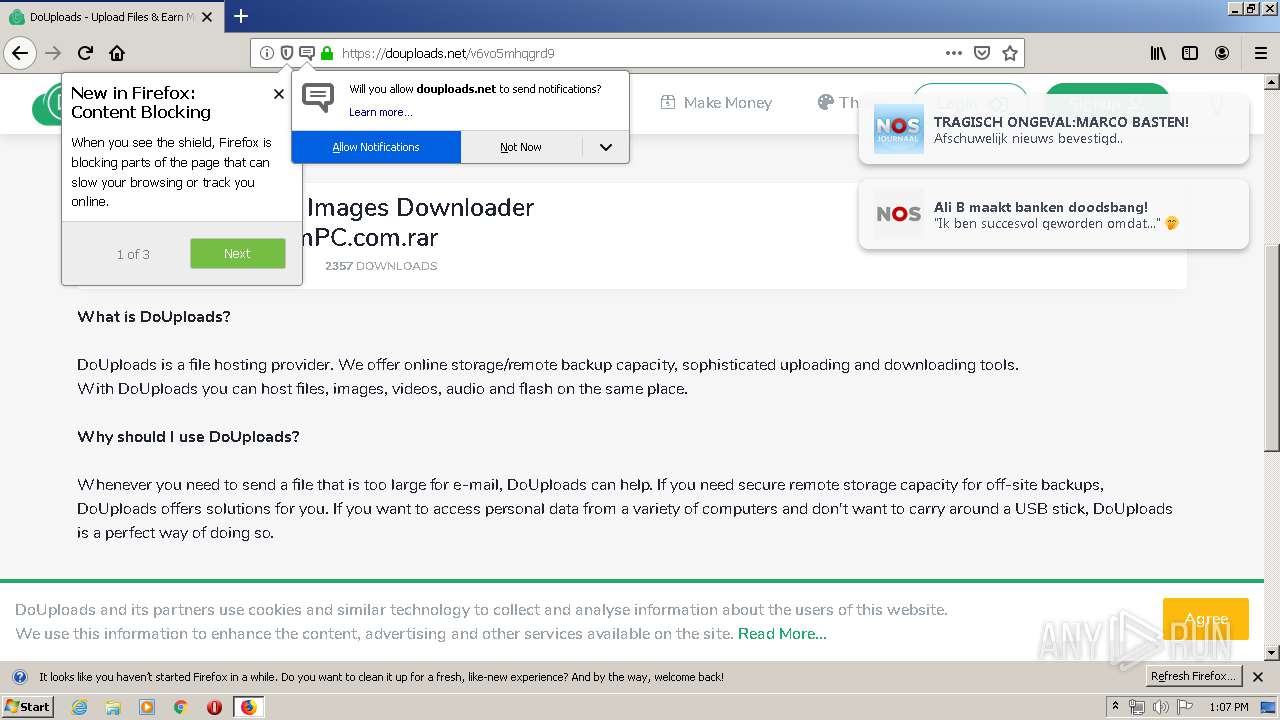Viewport: 1280px width, 720px height.
Task: Open the Make Money menu item
Action: coord(716,102)
